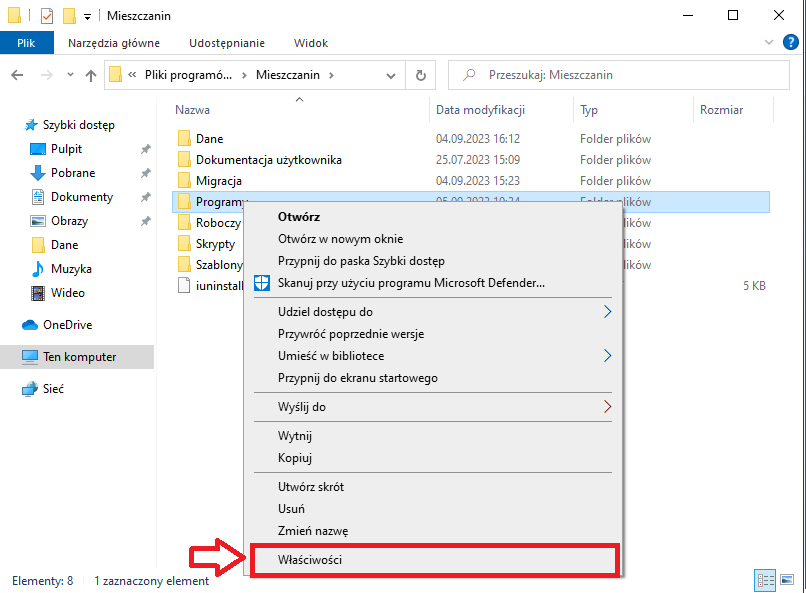
Task: Sort by Data modyfikacji column header
Action: [x=480, y=110]
